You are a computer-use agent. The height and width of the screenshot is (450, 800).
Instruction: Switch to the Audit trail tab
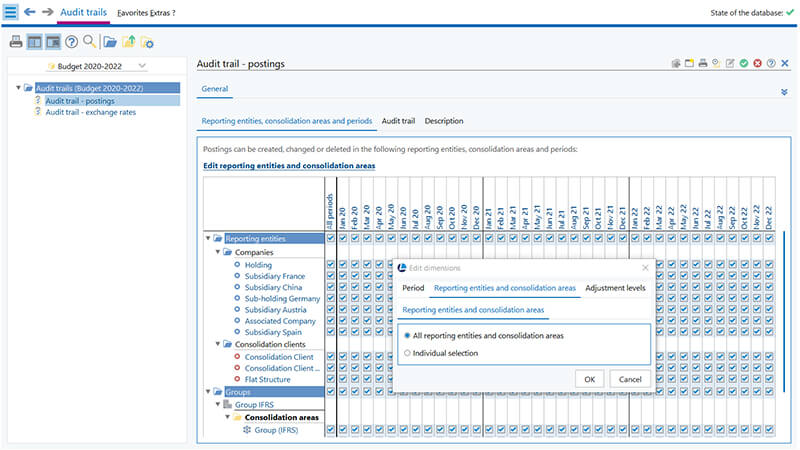(x=398, y=121)
